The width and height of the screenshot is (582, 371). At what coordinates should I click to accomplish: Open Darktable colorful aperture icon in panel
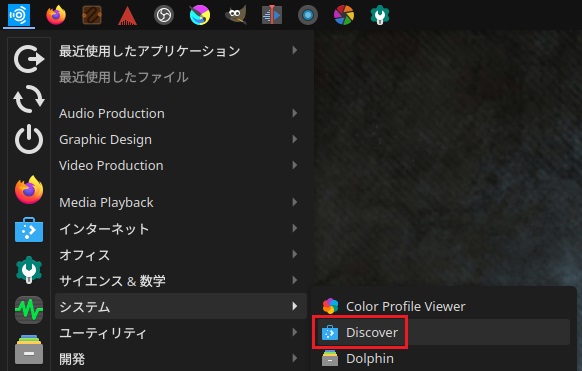click(x=344, y=15)
